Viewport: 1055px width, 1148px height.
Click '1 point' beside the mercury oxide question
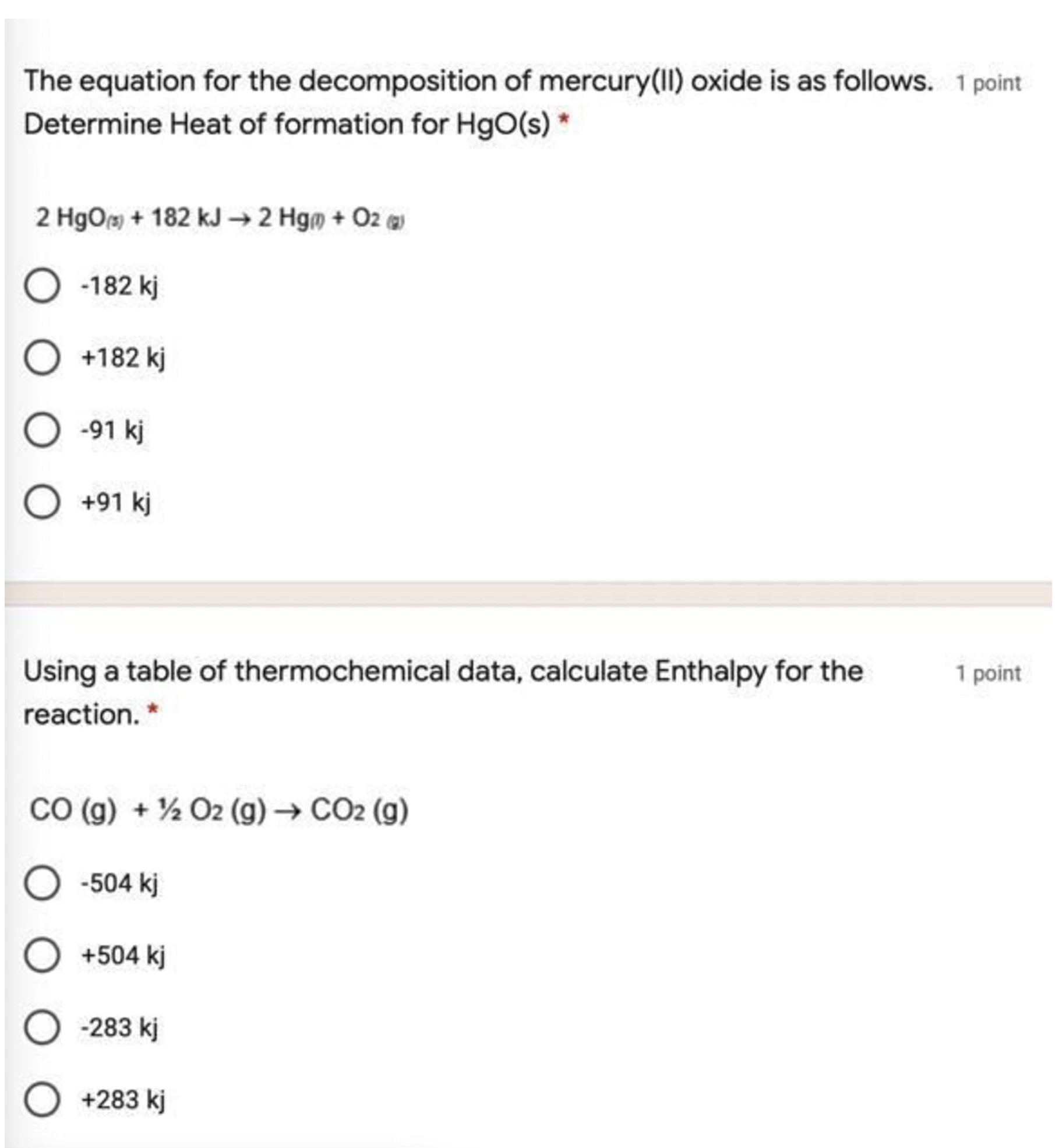coord(988,83)
